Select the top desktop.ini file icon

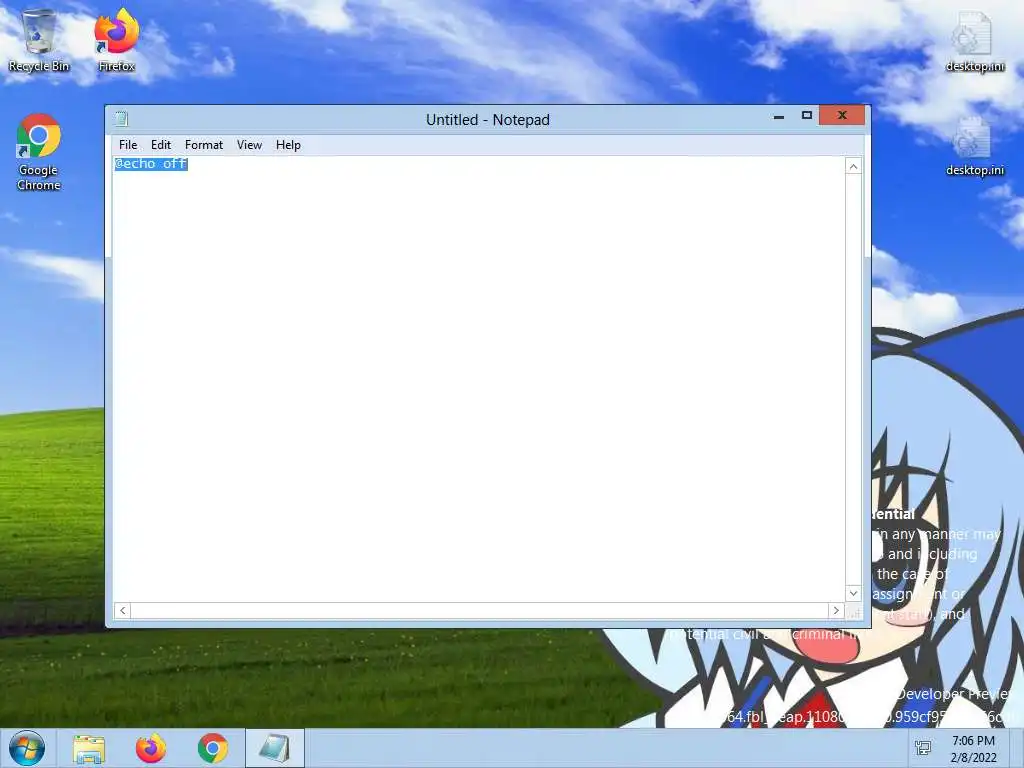(974, 42)
